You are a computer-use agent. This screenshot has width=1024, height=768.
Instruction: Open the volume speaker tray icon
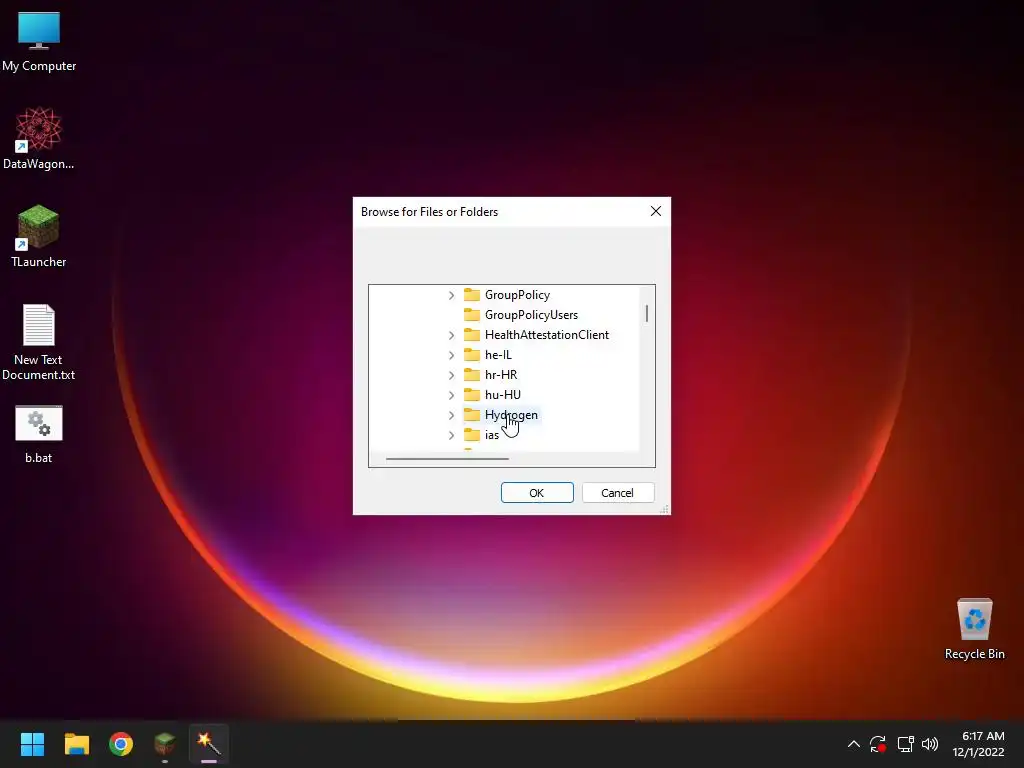pos(930,744)
